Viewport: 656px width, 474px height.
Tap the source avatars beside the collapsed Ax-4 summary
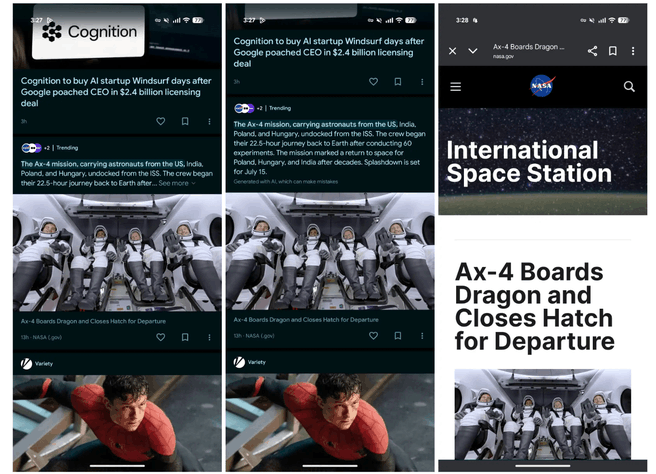[x=31, y=148]
